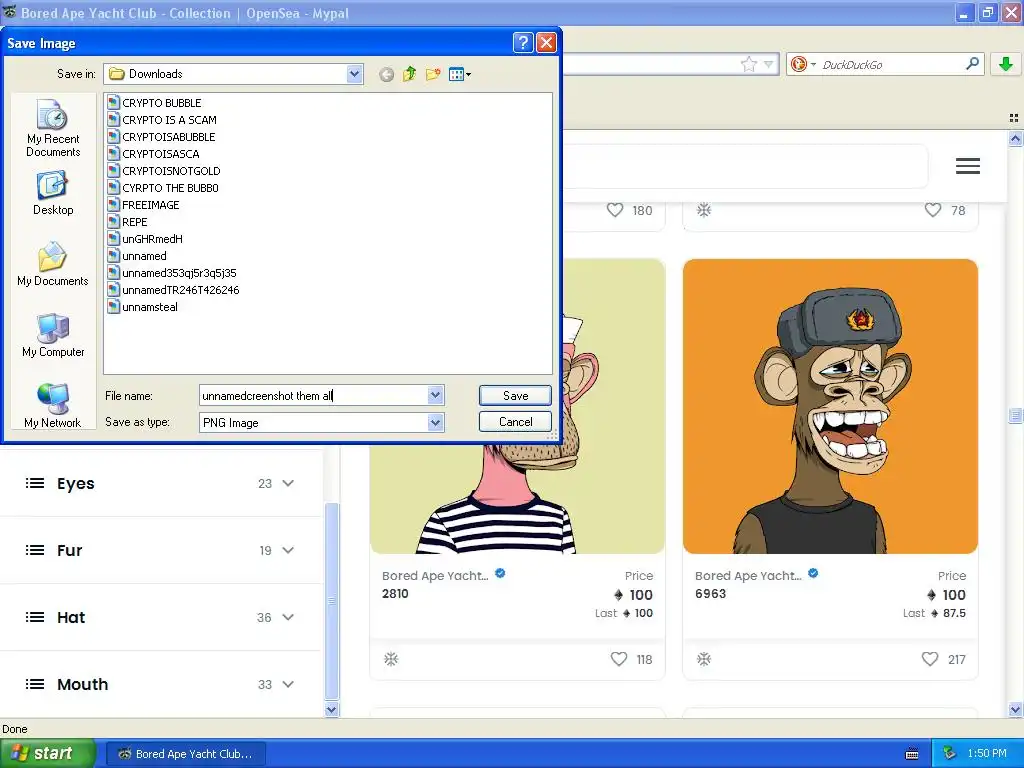Click the snowflake icon on ape 2810 card
Viewport: 1024px width, 768px height.
tap(391, 659)
